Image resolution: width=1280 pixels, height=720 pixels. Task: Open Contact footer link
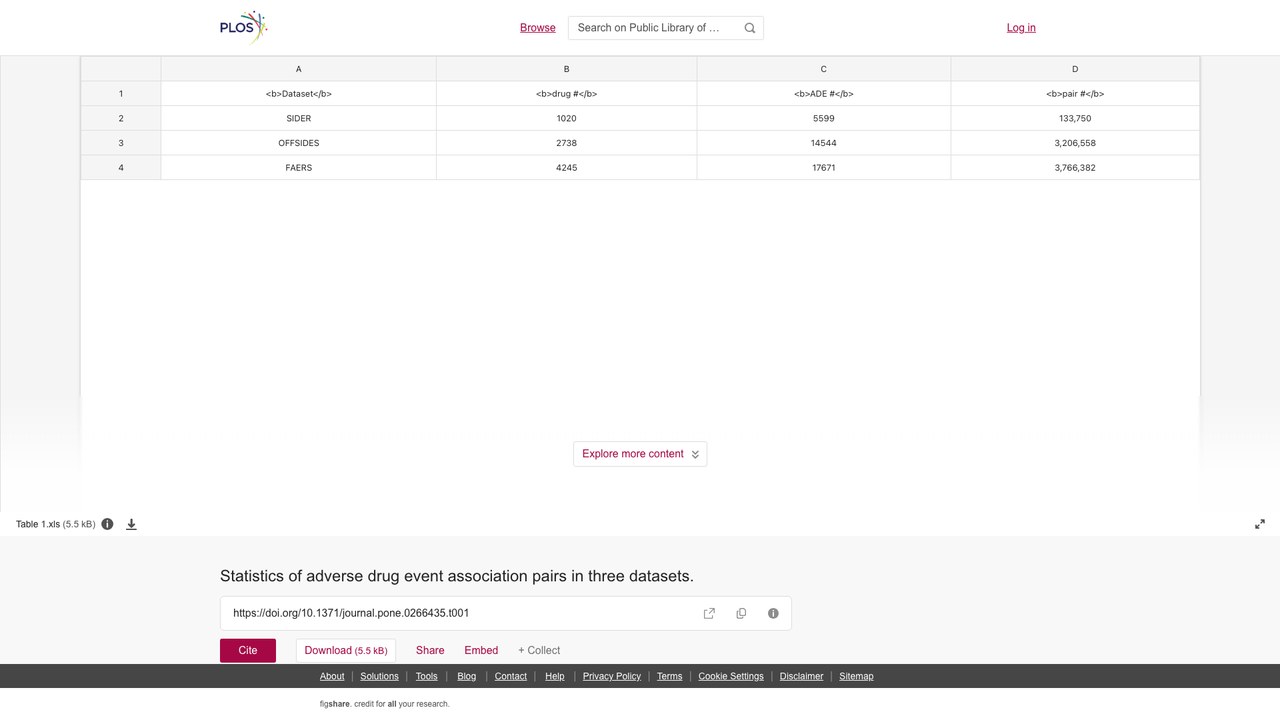click(511, 676)
